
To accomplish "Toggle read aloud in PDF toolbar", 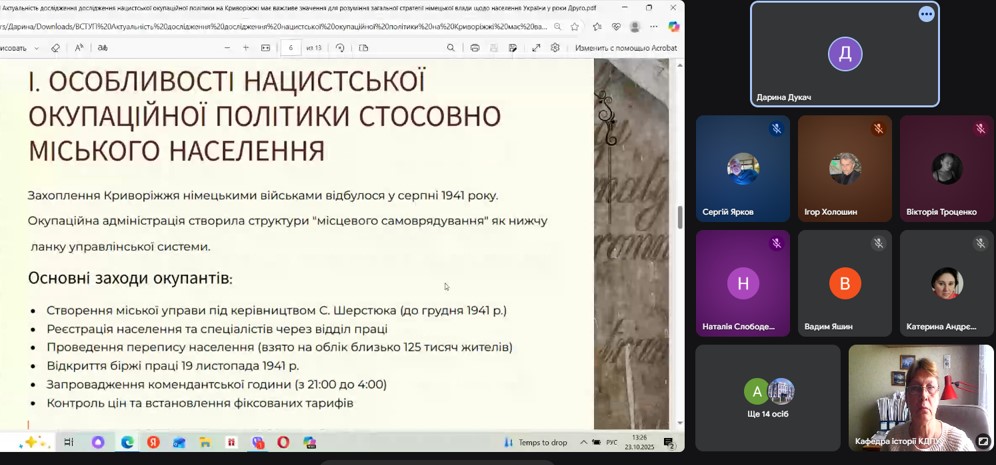I will 79,48.
